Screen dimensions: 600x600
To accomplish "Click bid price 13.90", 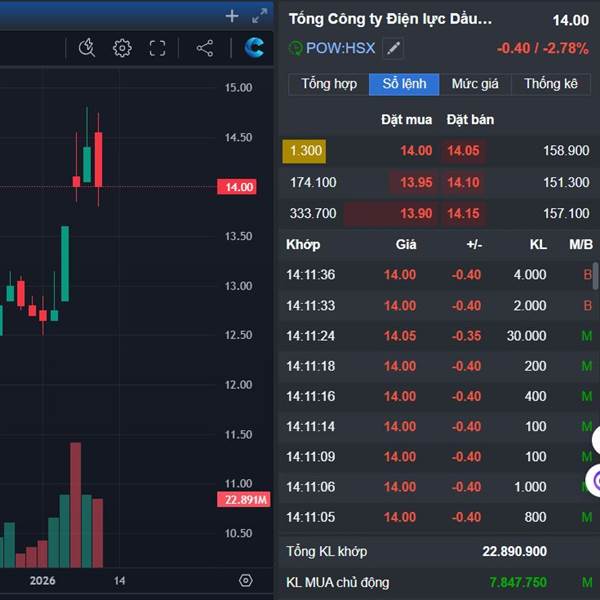I will pos(416,214).
